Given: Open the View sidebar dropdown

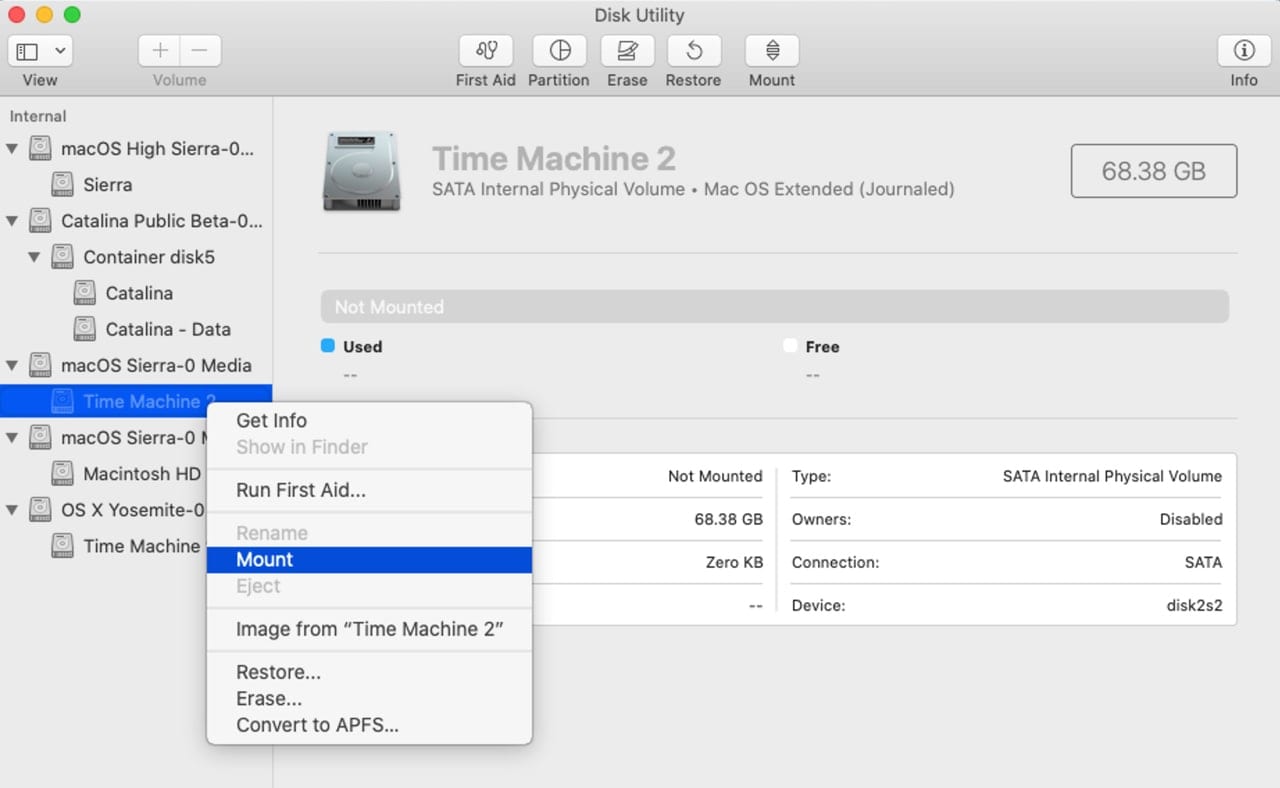Looking at the screenshot, I should (40, 51).
